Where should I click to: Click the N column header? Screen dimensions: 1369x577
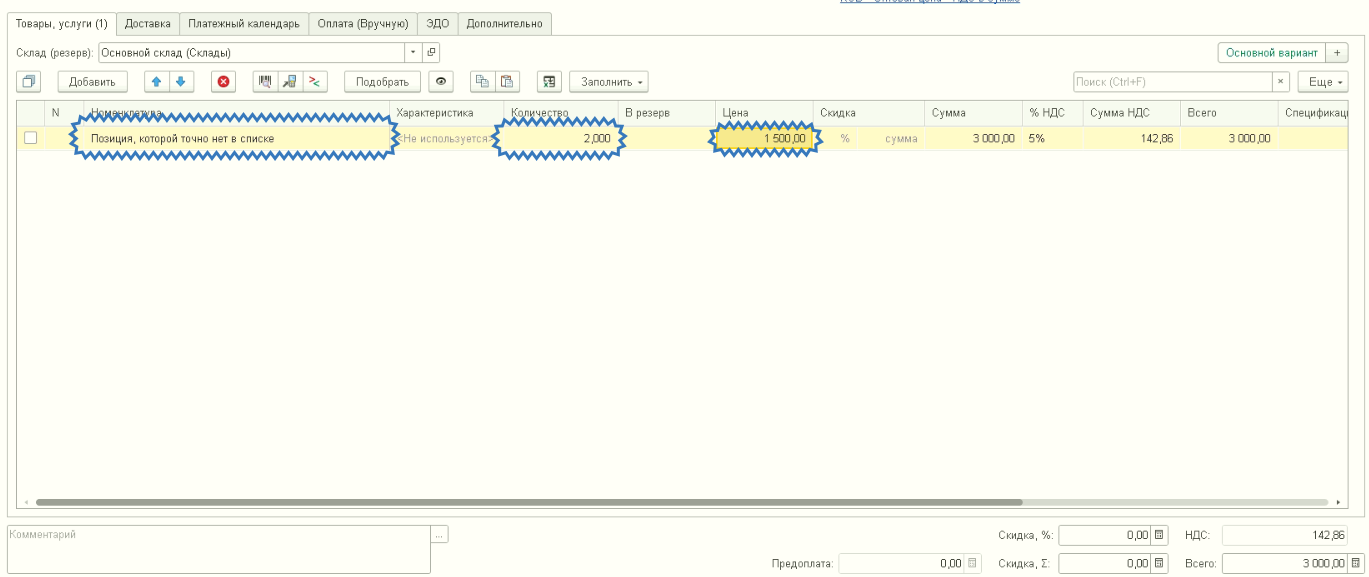click(65, 113)
